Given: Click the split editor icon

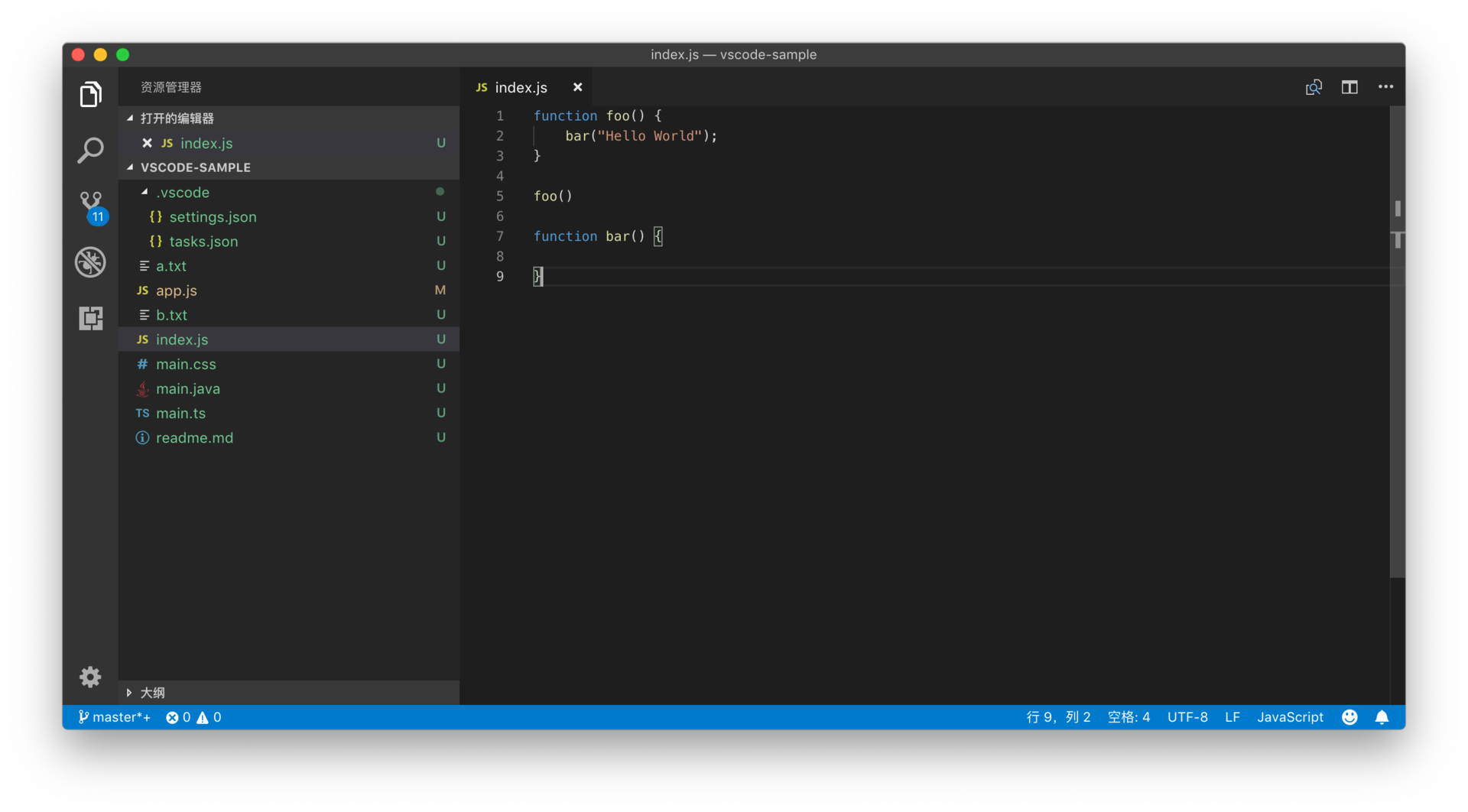Looking at the screenshot, I should click(x=1349, y=87).
